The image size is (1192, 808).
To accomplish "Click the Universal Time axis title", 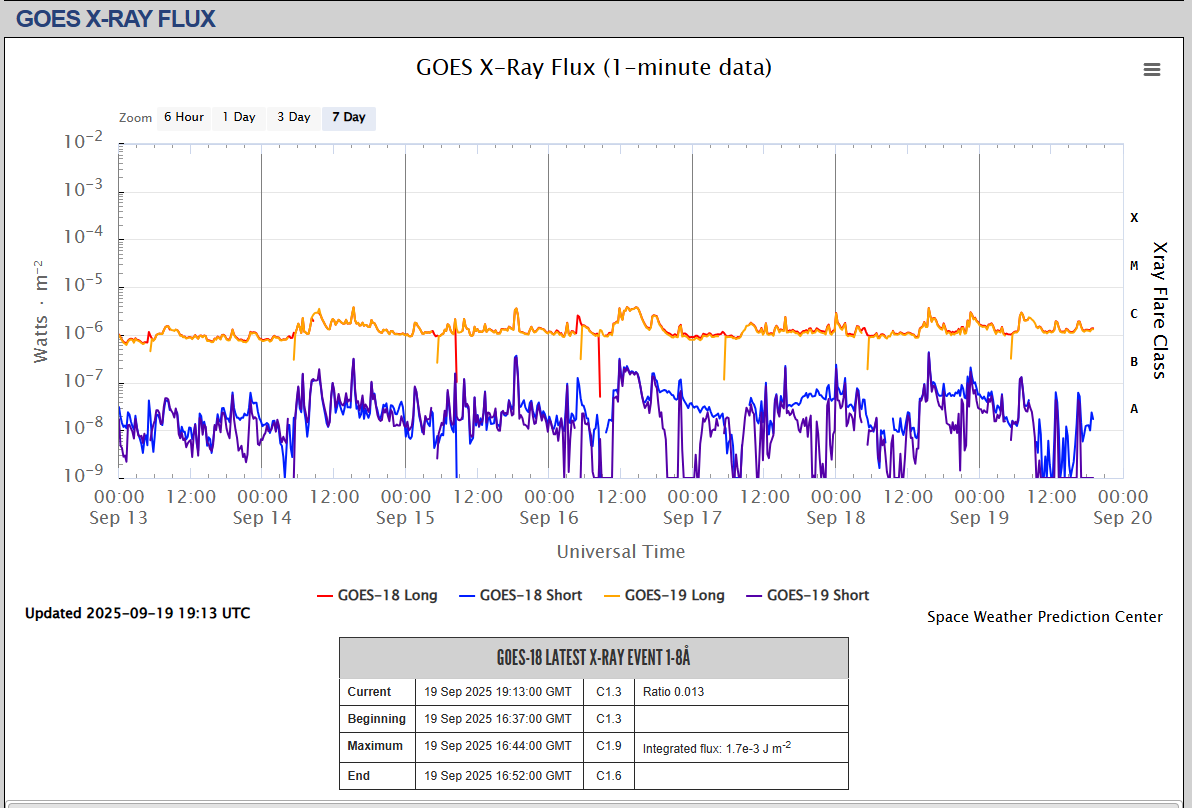I will pyautogui.click(x=621, y=551).
